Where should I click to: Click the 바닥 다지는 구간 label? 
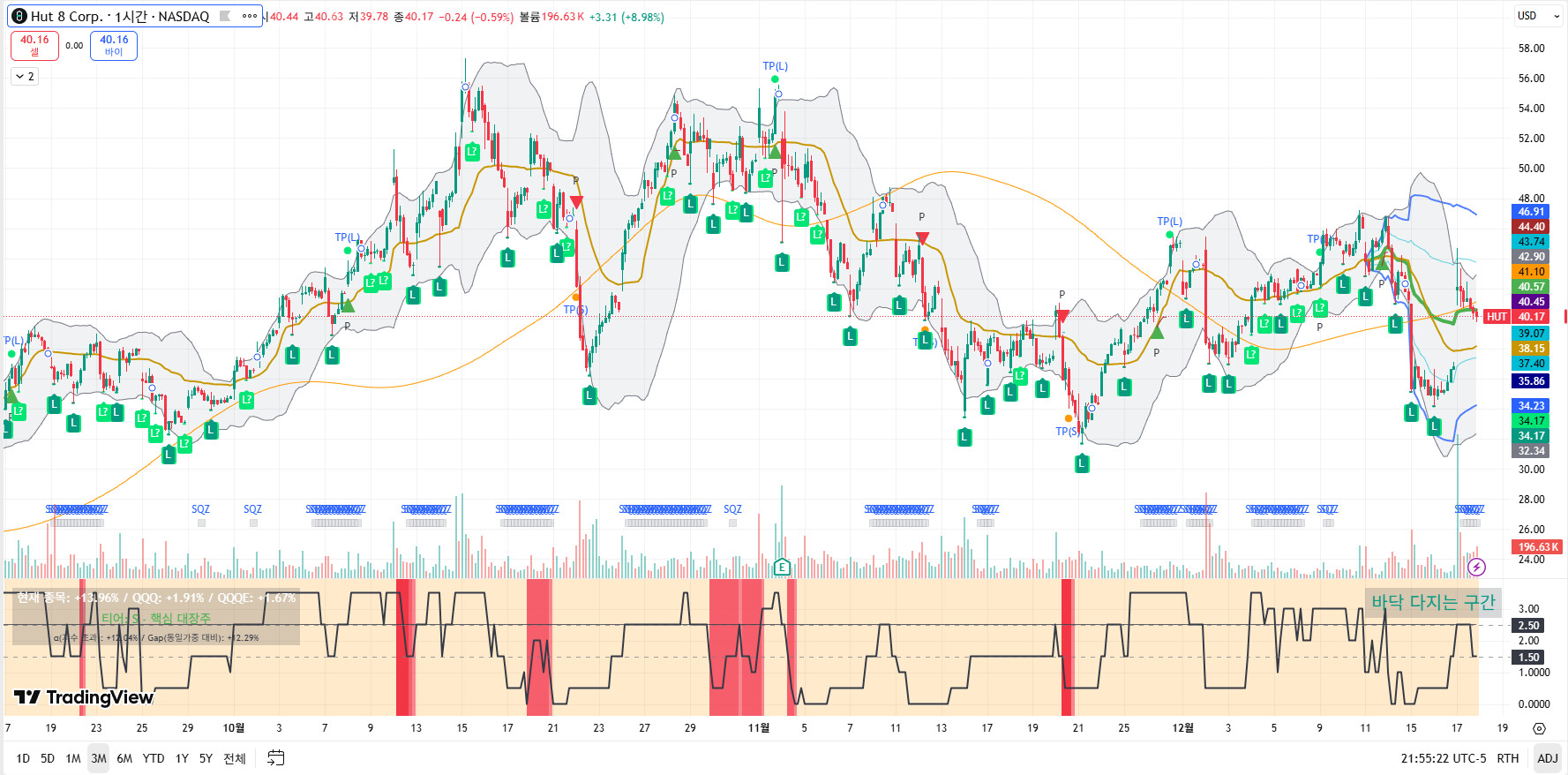point(1433,602)
